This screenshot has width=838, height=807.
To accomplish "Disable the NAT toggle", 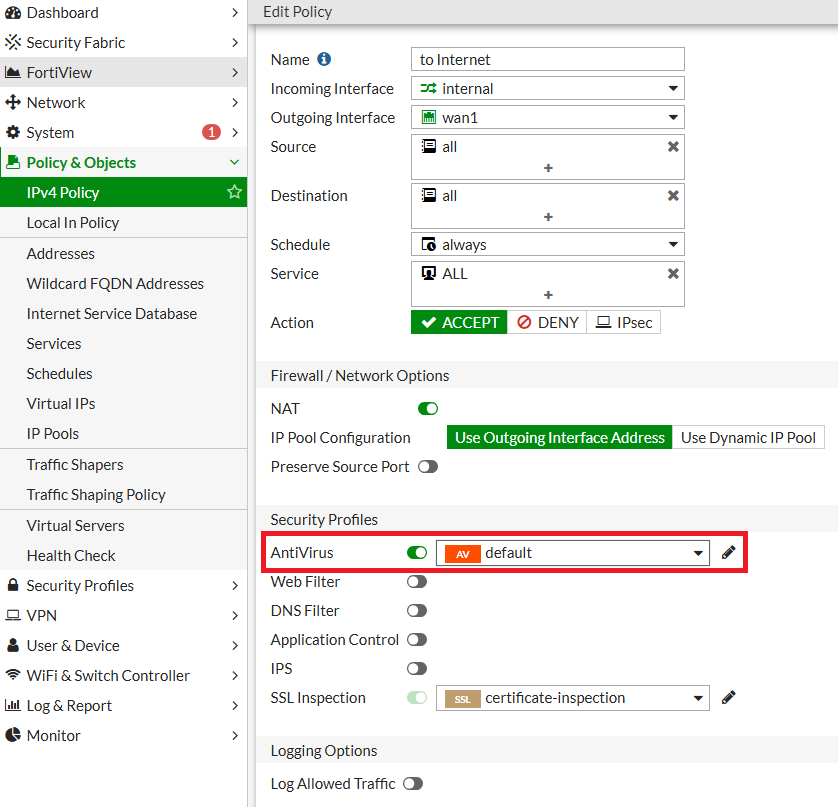I will (x=428, y=409).
